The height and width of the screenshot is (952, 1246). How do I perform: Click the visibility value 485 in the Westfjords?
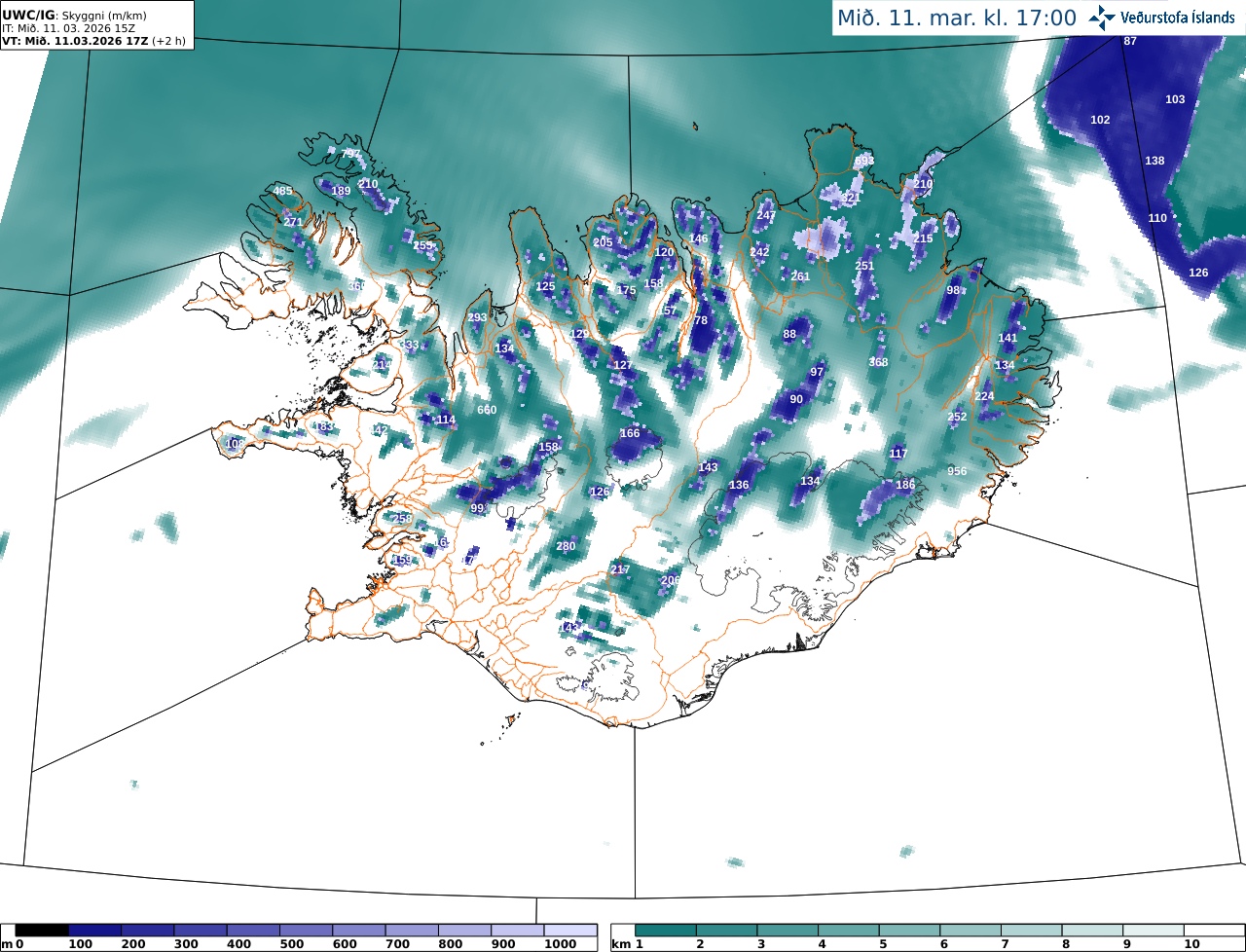tap(282, 191)
